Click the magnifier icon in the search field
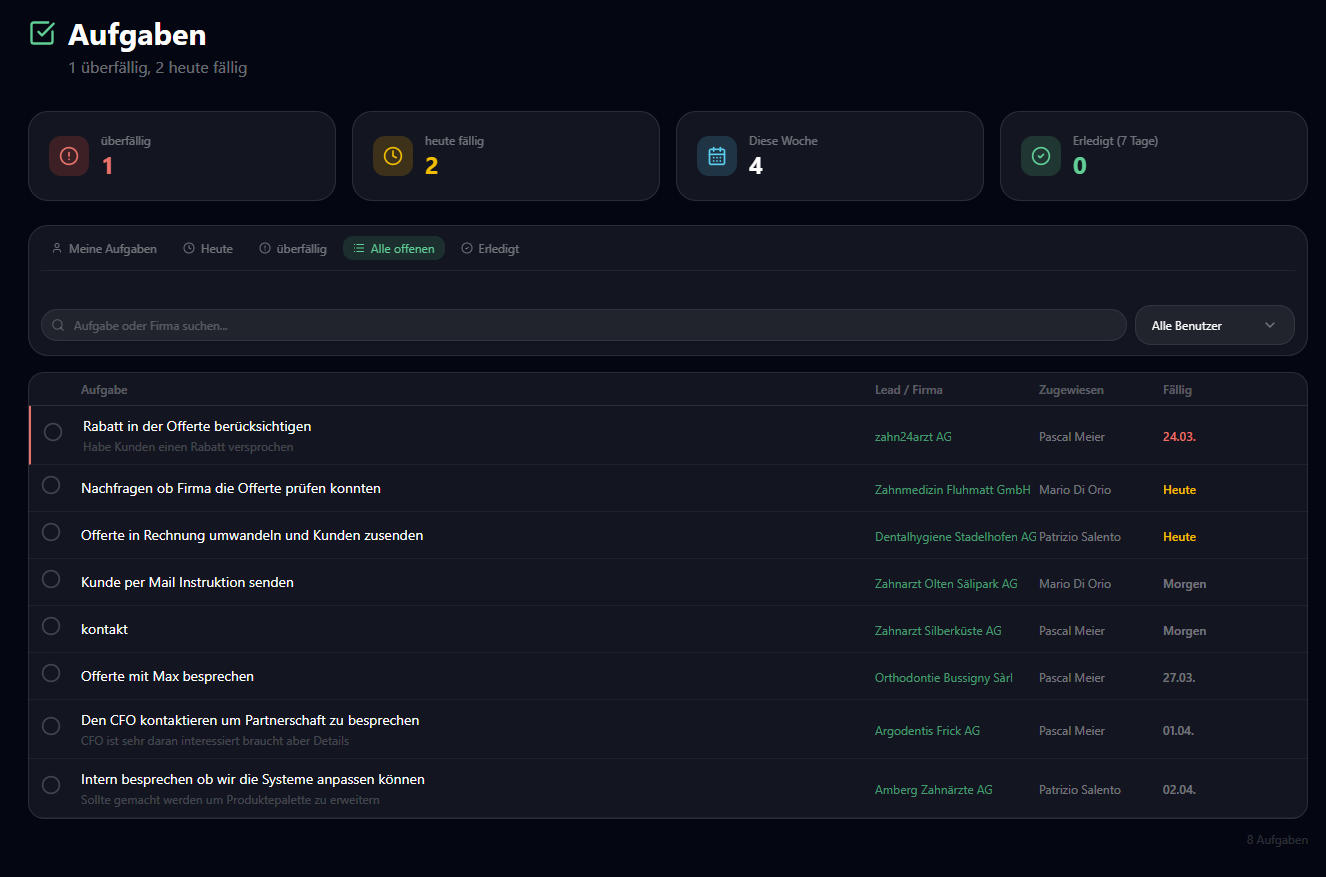This screenshot has height=877, width=1326. click(x=58, y=325)
